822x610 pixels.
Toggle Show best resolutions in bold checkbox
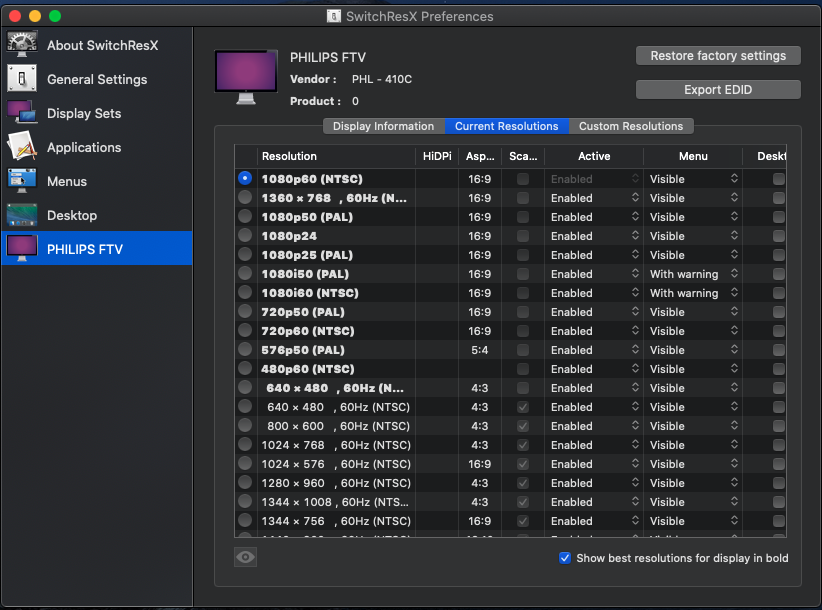(565, 558)
